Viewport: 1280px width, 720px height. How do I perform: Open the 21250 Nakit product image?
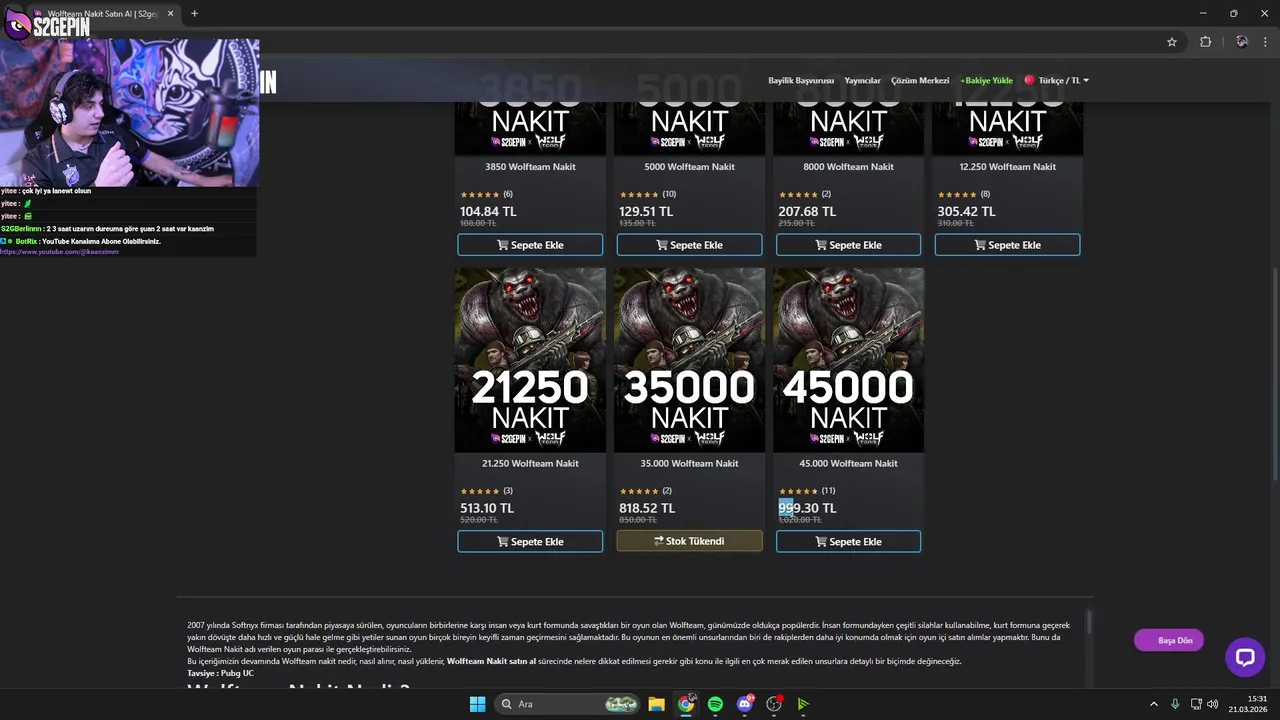[530, 360]
